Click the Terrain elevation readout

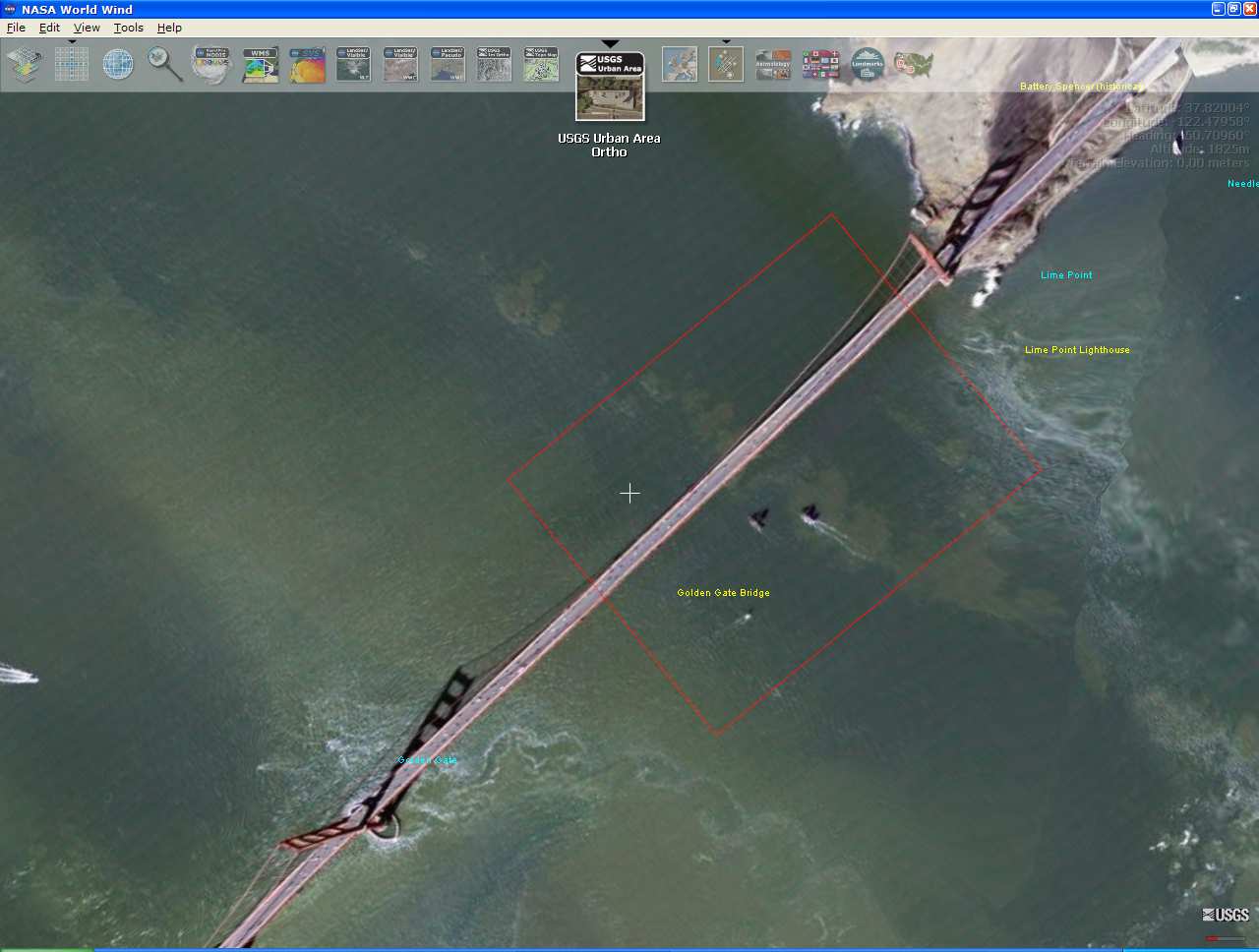[x=1159, y=163]
